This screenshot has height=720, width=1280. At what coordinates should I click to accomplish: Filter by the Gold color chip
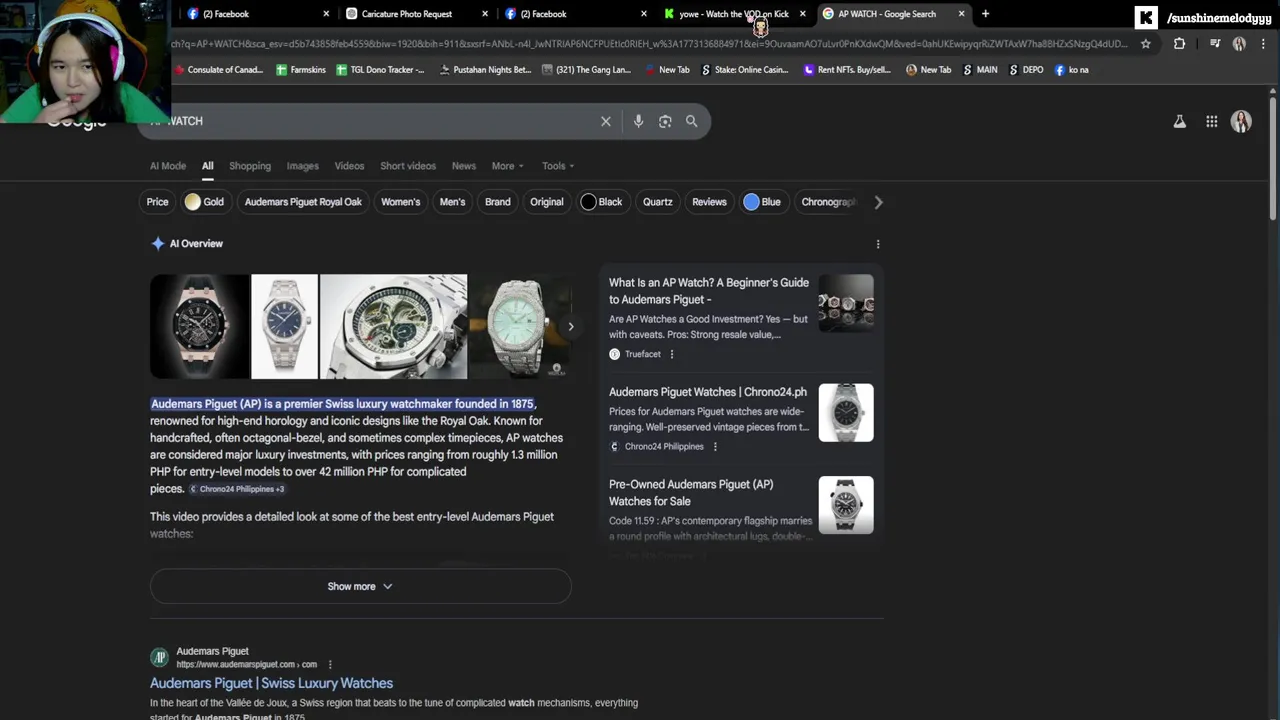[x=205, y=202]
